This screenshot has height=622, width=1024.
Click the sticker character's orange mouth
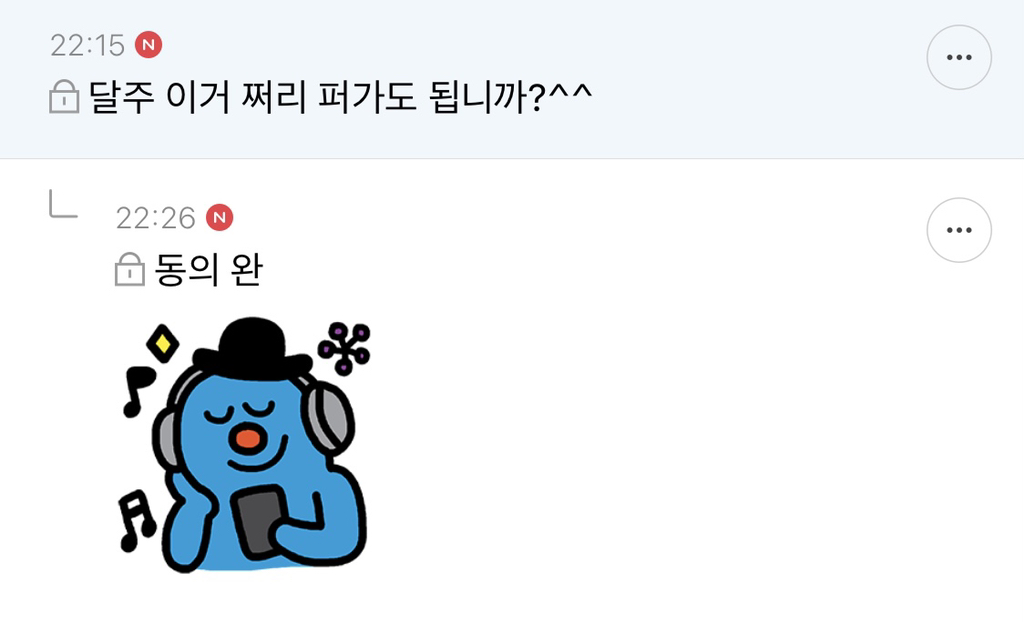coord(248,438)
